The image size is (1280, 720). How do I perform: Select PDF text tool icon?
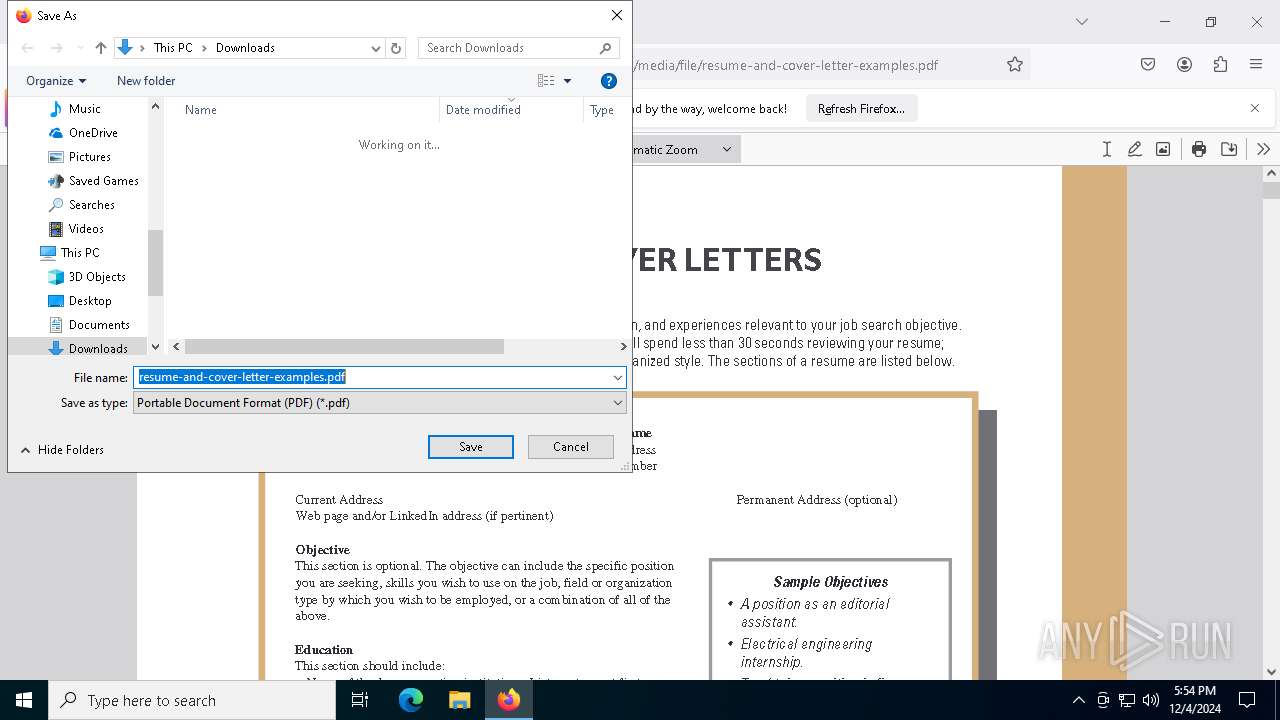[x=1106, y=149]
